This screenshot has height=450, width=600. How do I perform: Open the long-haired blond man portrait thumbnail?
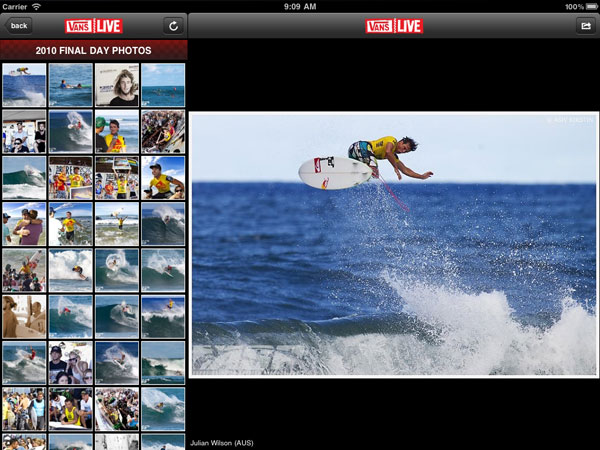(x=116, y=85)
